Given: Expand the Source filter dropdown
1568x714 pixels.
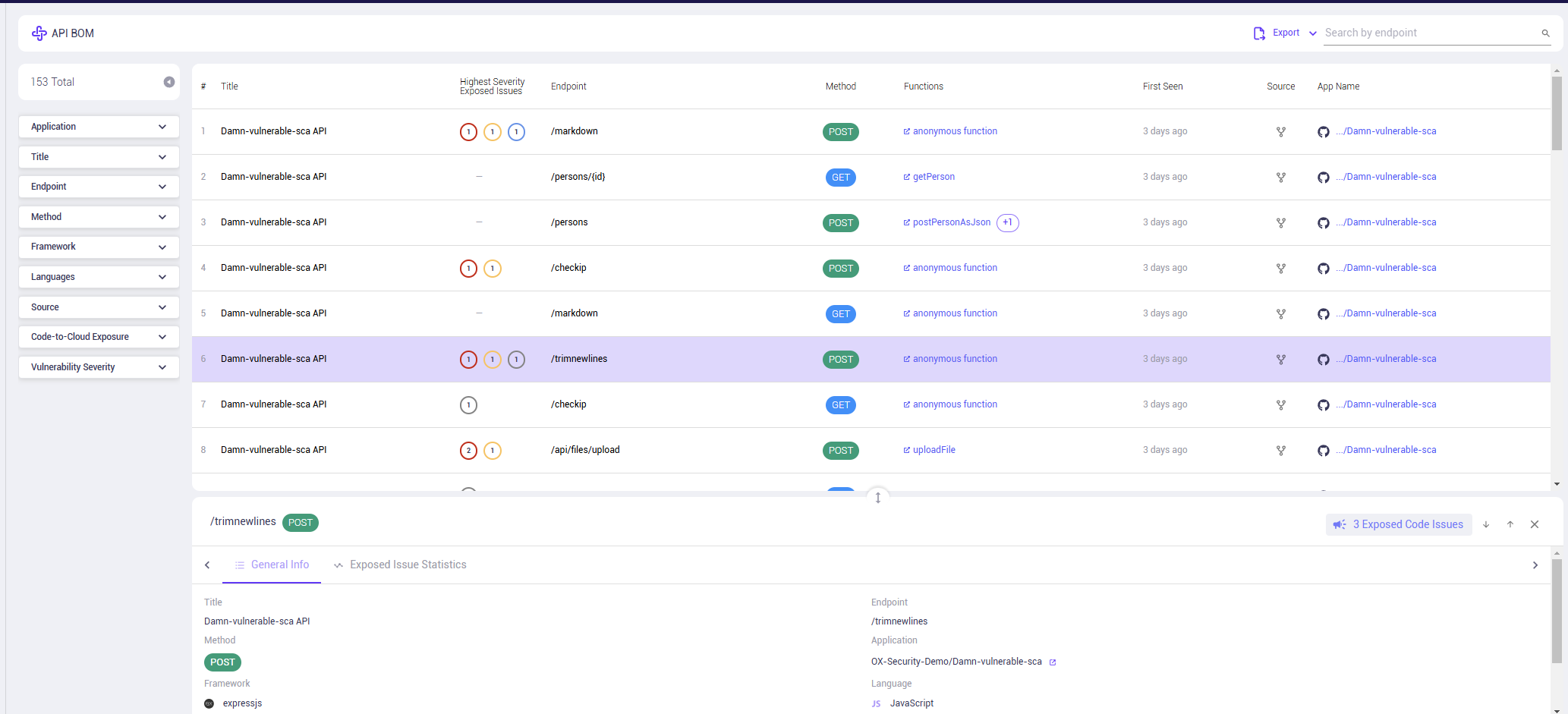Looking at the screenshot, I should tap(99, 307).
